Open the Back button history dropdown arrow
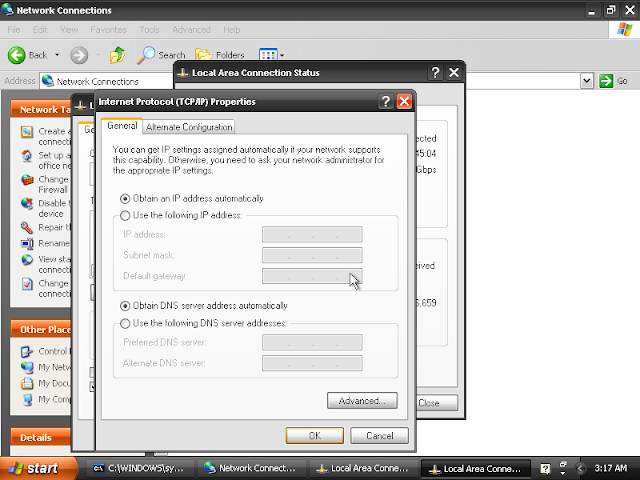This screenshot has width=640, height=480. (x=57, y=55)
